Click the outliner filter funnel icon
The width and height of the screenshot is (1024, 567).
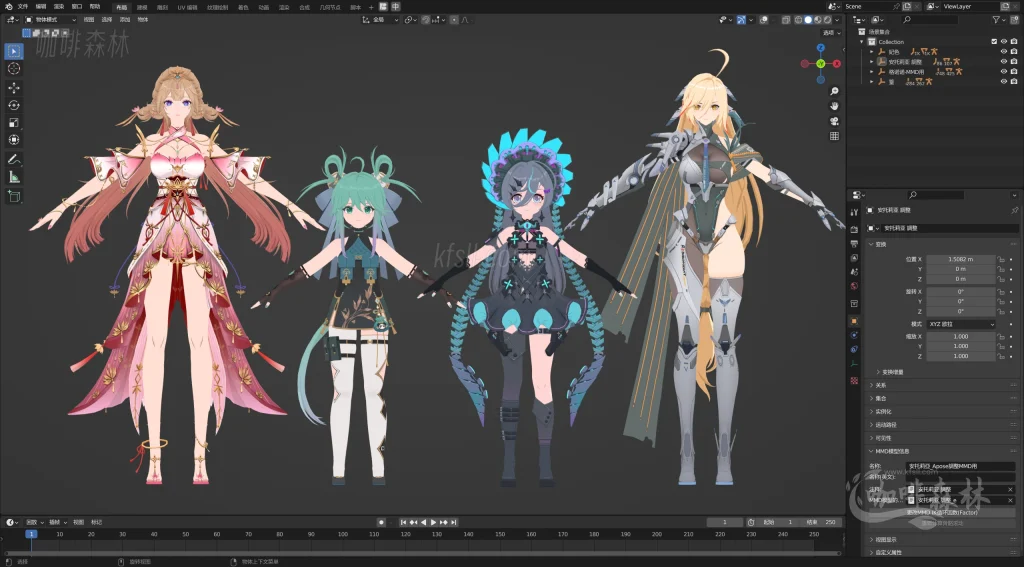997,20
